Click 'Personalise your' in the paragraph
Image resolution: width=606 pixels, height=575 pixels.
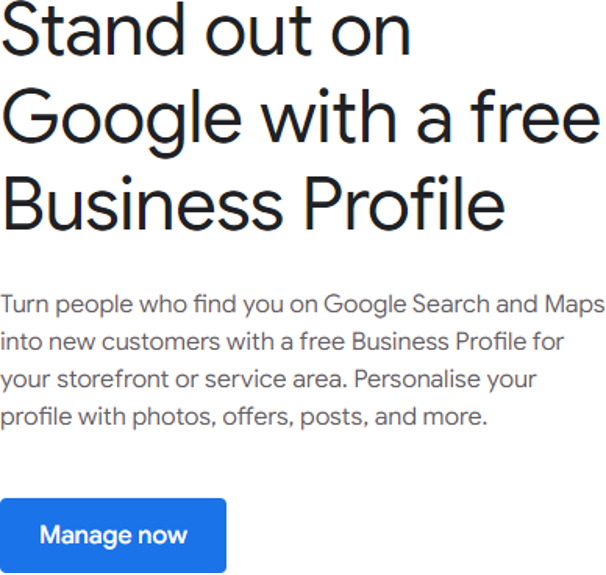pos(445,380)
